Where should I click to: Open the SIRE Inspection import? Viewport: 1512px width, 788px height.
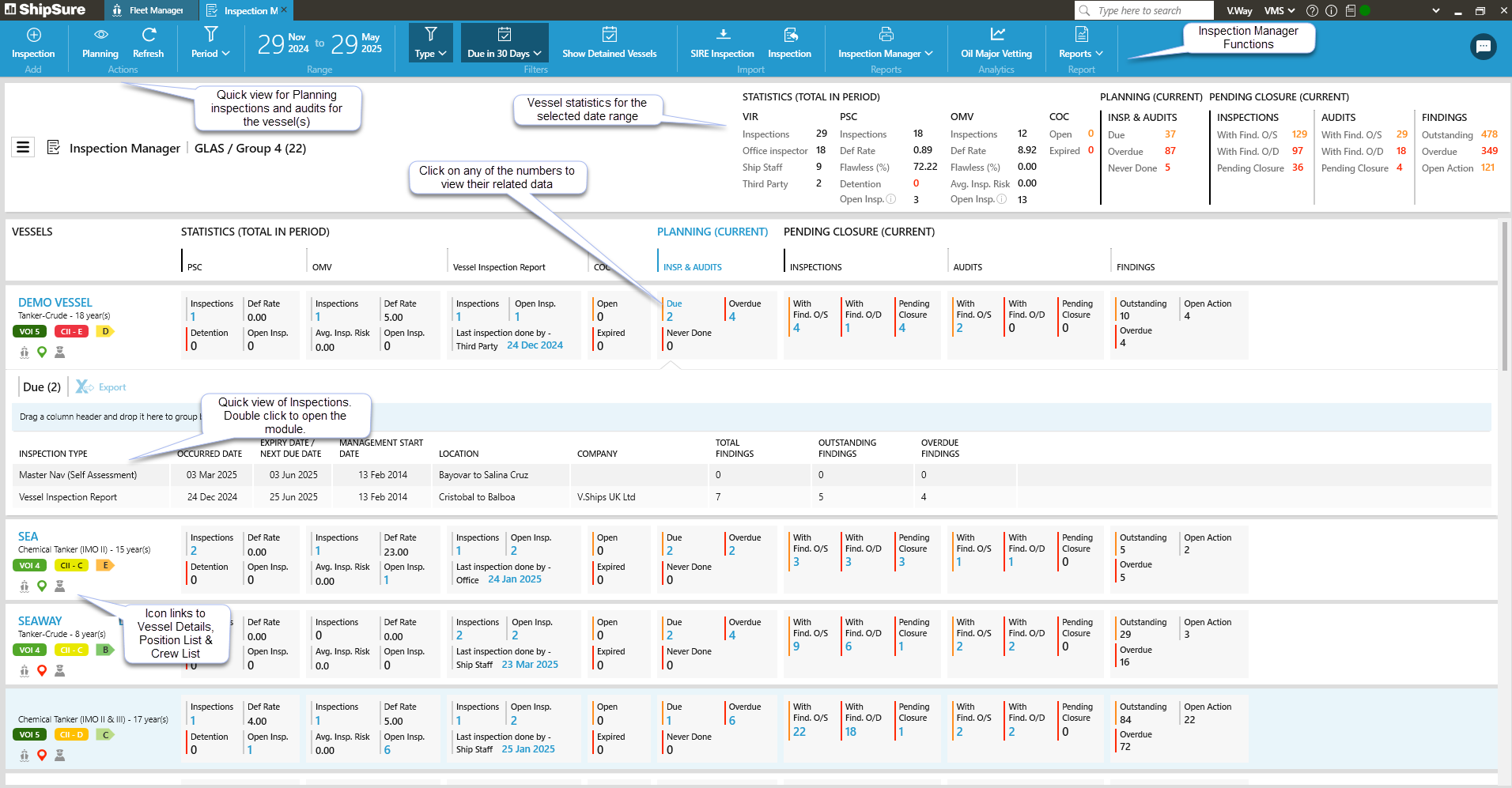[x=722, y=43]
